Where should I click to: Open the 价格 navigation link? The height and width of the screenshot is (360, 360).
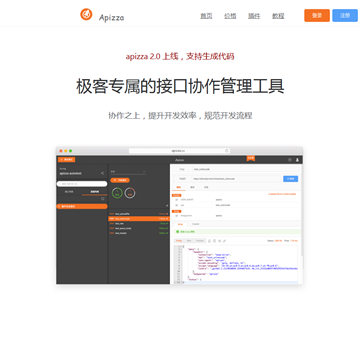point(230,16)
